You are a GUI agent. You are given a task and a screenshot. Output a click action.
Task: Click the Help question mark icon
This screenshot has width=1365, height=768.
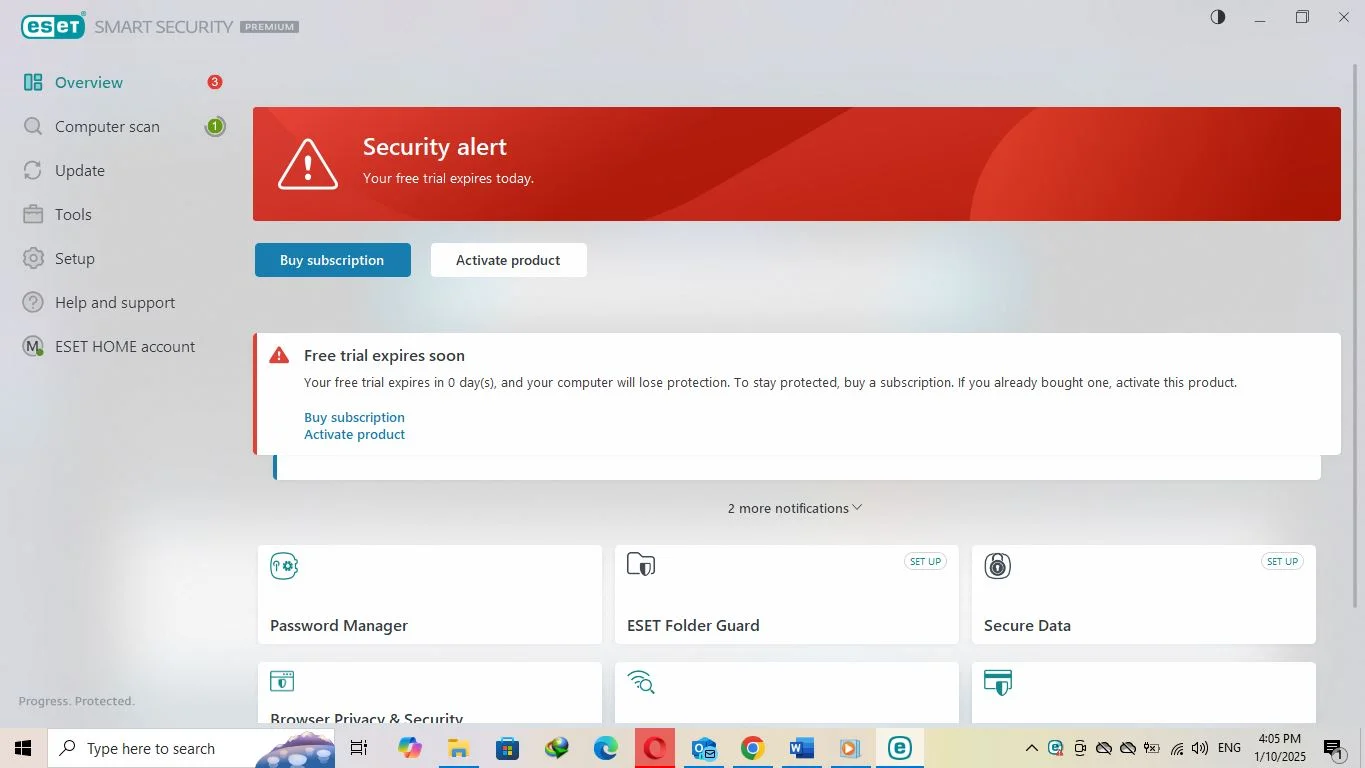(33, 303)
